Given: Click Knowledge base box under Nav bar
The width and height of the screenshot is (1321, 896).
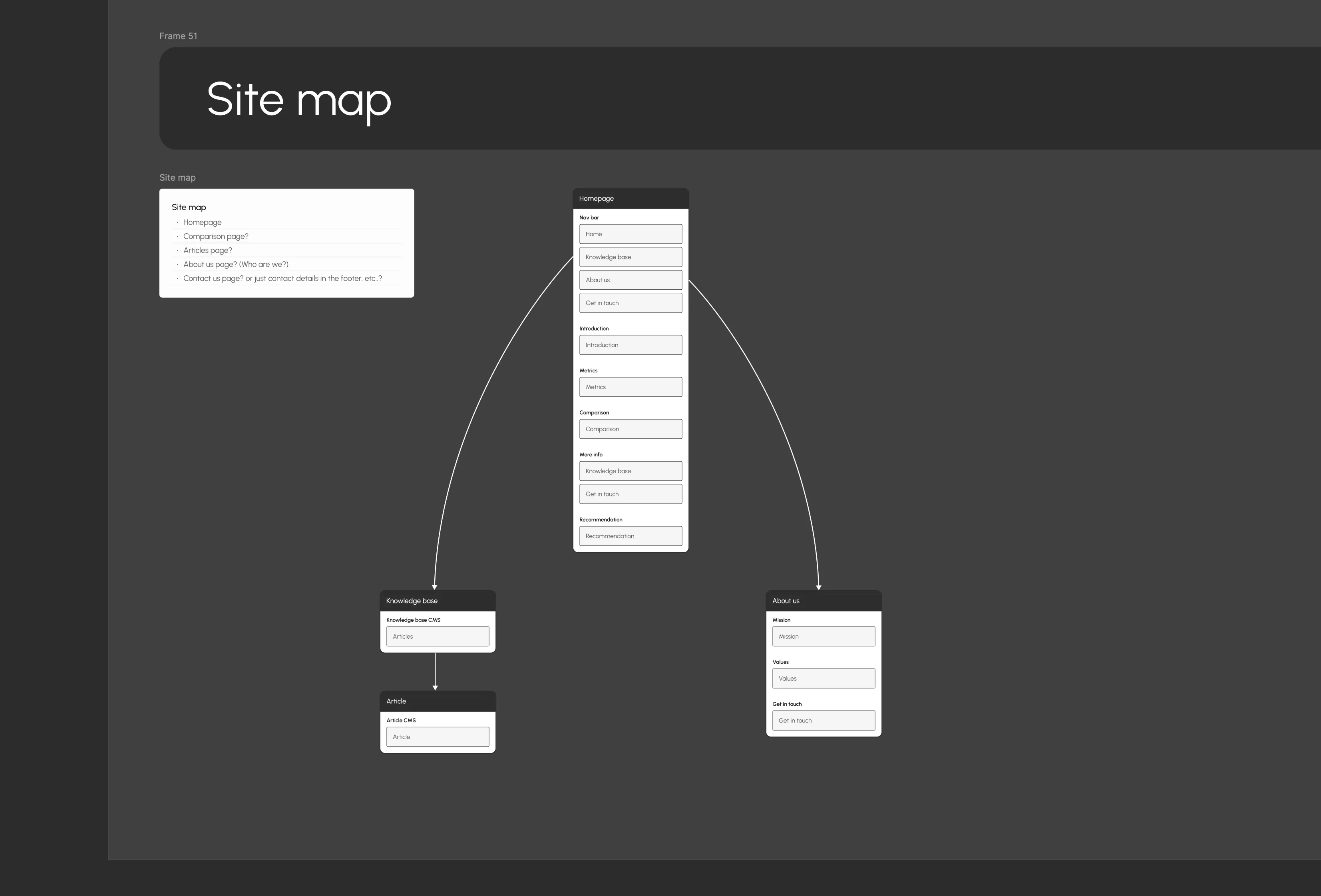Looking at the screenshot, I should [x=631, y=257].
